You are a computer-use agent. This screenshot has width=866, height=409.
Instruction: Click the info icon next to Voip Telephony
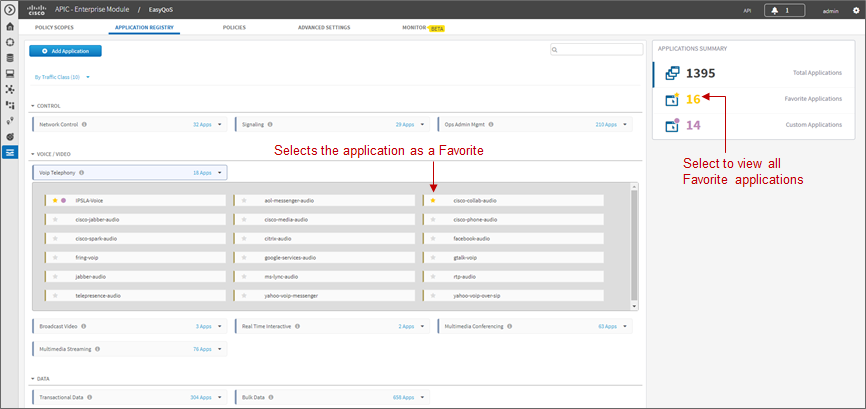[x=82, y=173]
